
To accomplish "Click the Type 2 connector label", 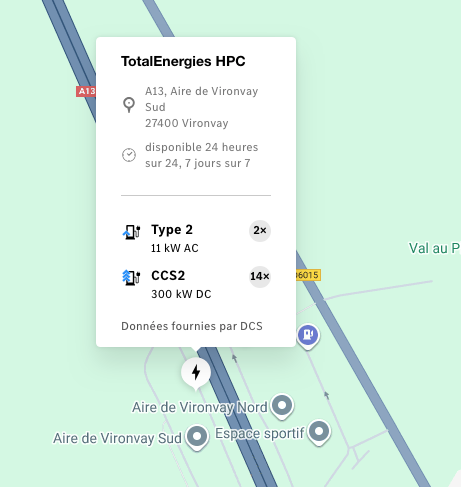I will tap(172, 230).
